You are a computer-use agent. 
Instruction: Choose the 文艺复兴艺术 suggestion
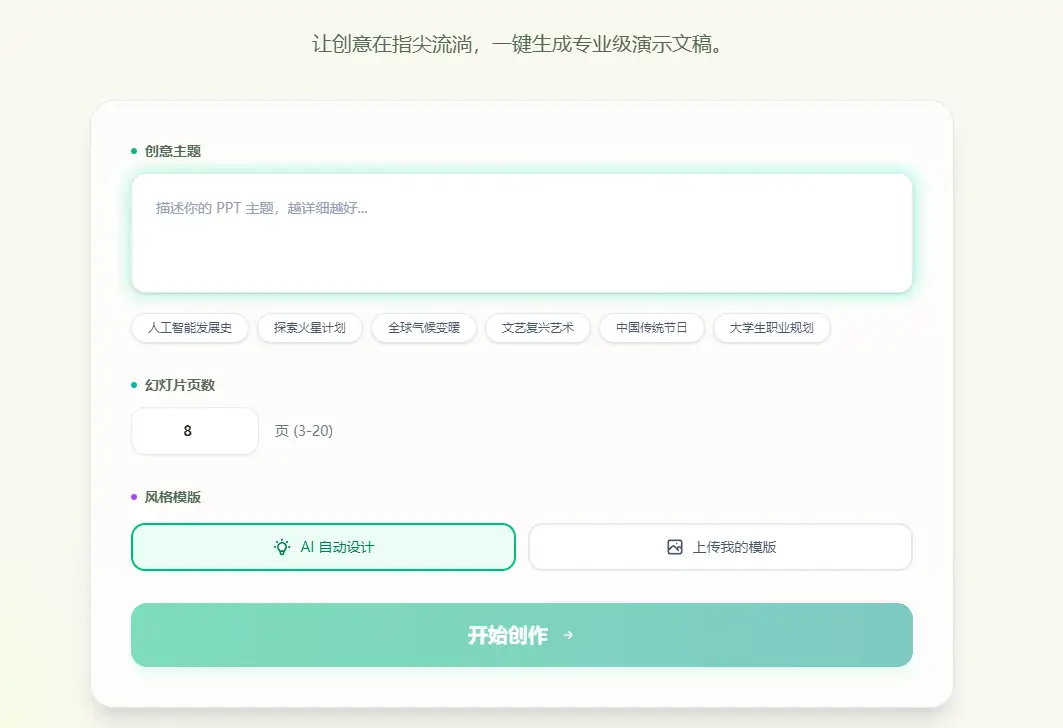(x=538, y=328)
